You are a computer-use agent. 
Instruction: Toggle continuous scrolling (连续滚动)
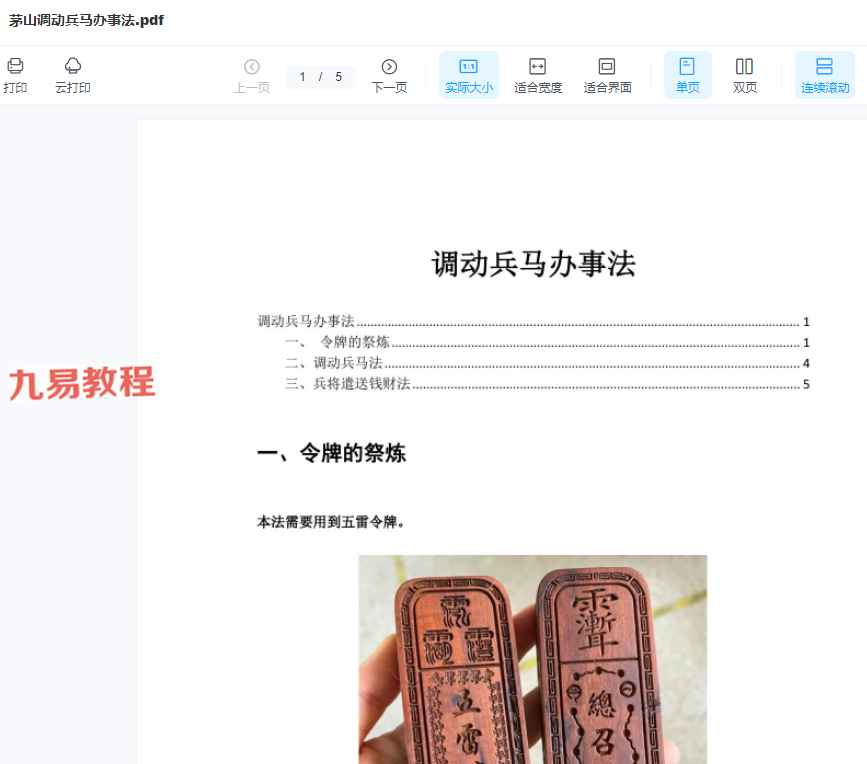pos(824,75)
